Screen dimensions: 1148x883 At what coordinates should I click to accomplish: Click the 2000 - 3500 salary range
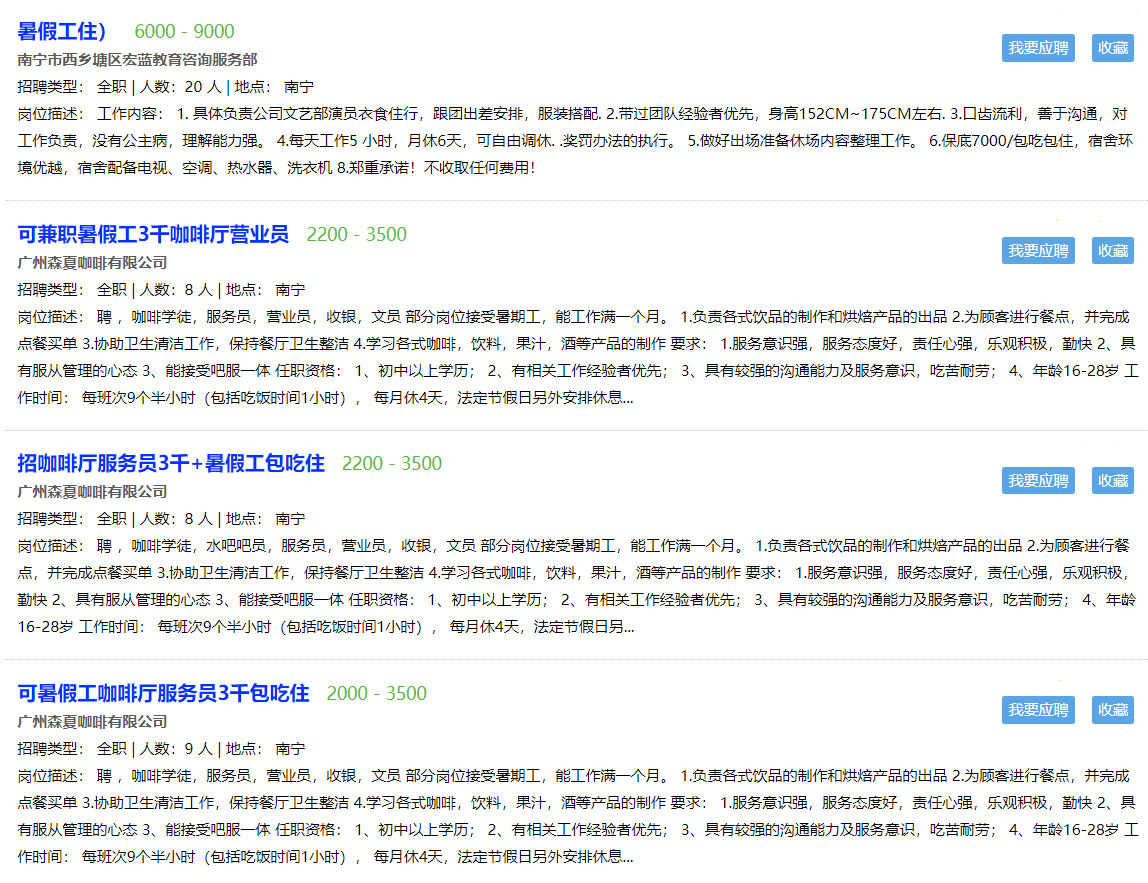[x=376, y=694]
